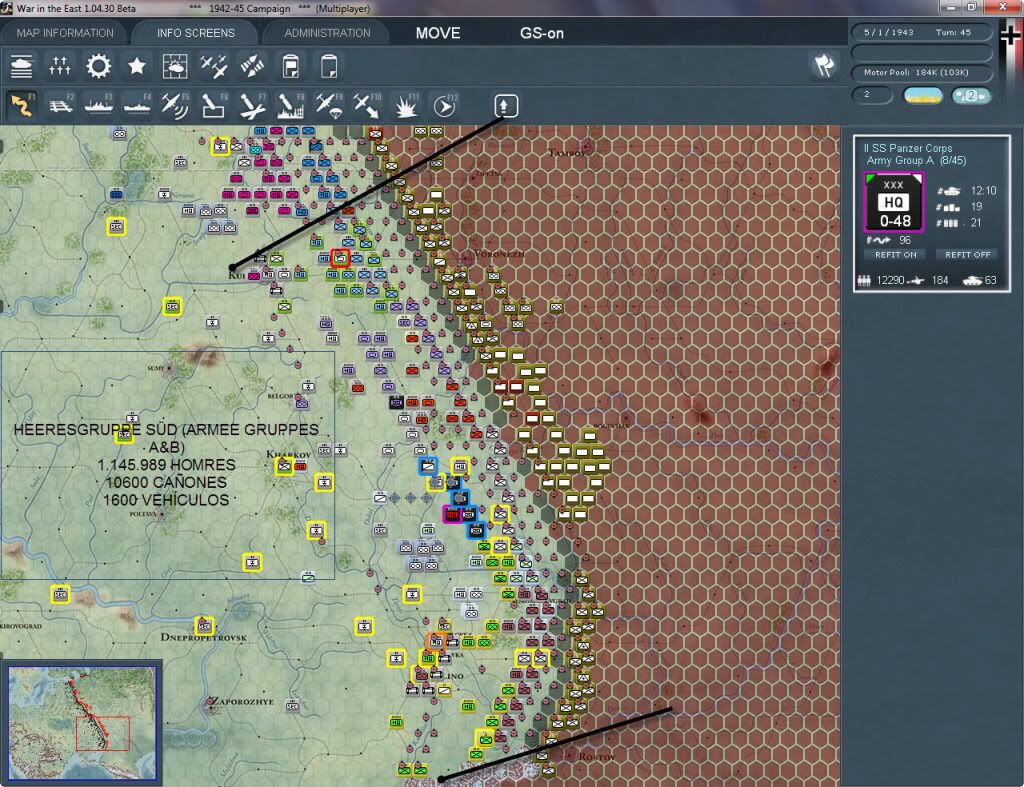The width and height of the screenshot is (1024, 787).
Task: Select the F9 air transport parachute icon
Action: click(329, 105)
